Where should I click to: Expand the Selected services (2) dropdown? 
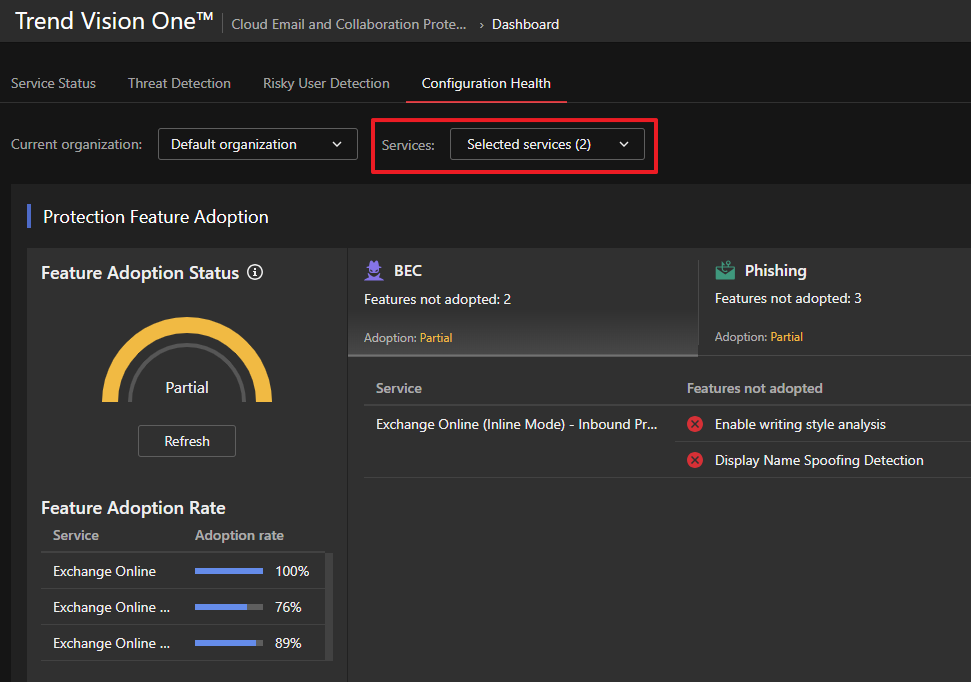click(547, 144)
